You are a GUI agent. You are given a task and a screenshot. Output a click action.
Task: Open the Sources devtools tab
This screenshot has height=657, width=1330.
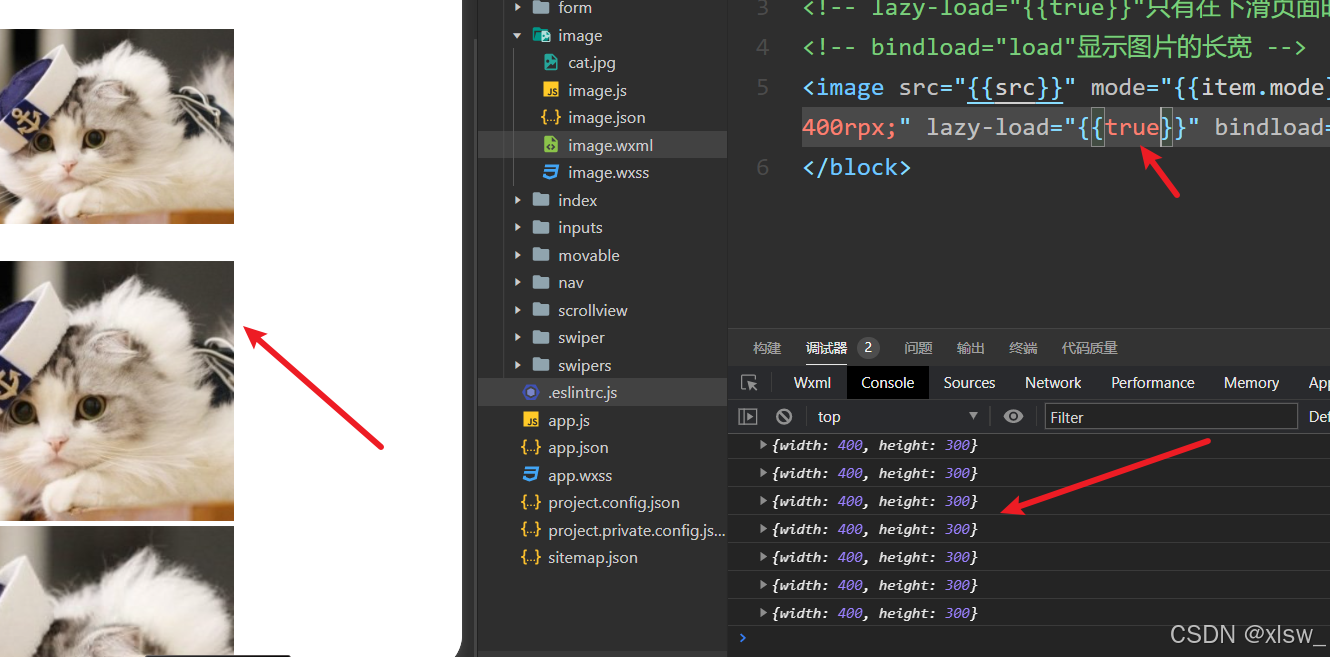pyautogui.click(x=969, y=383)
